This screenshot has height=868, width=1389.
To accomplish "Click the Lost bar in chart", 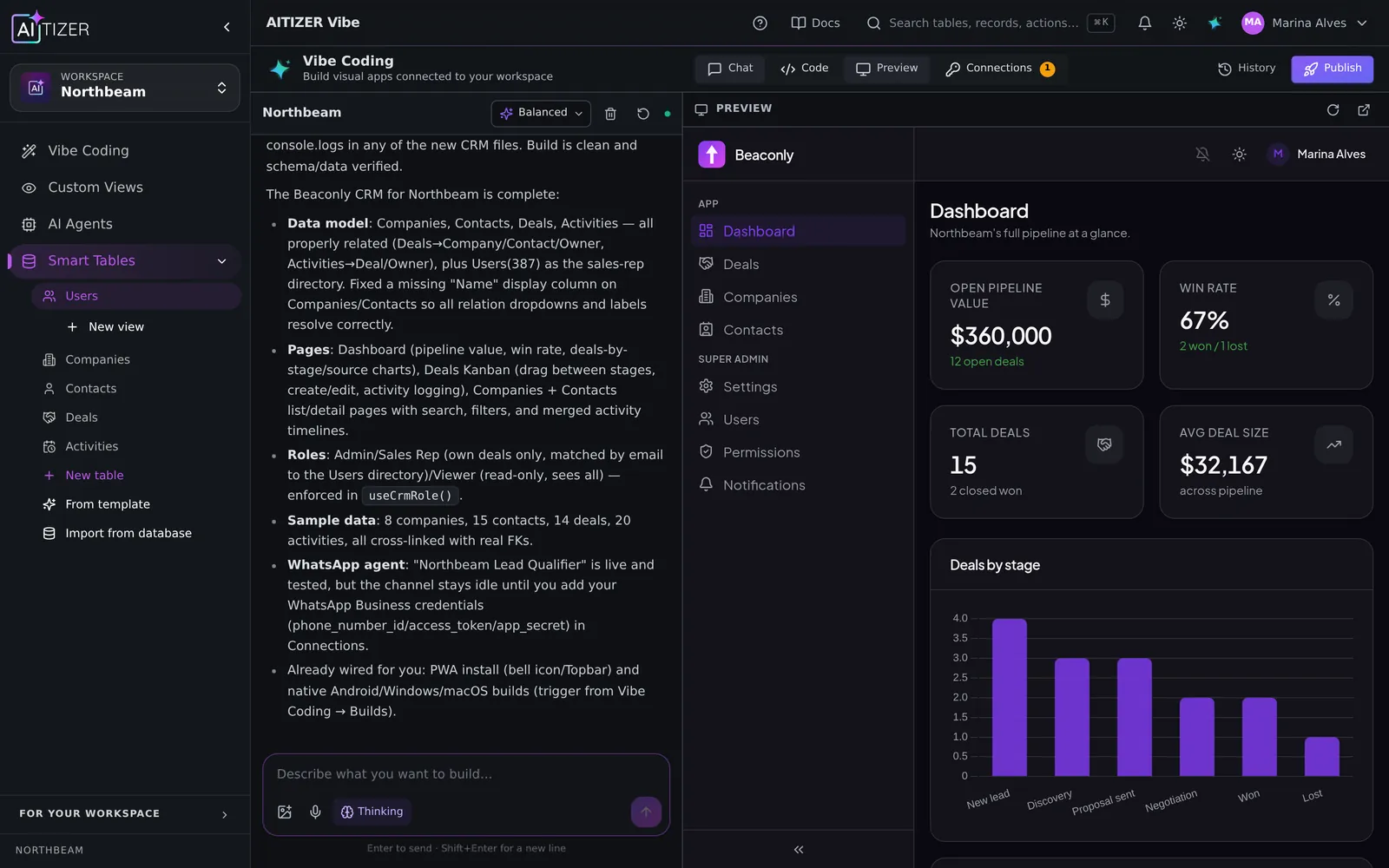I will (x=1321, y=756).
